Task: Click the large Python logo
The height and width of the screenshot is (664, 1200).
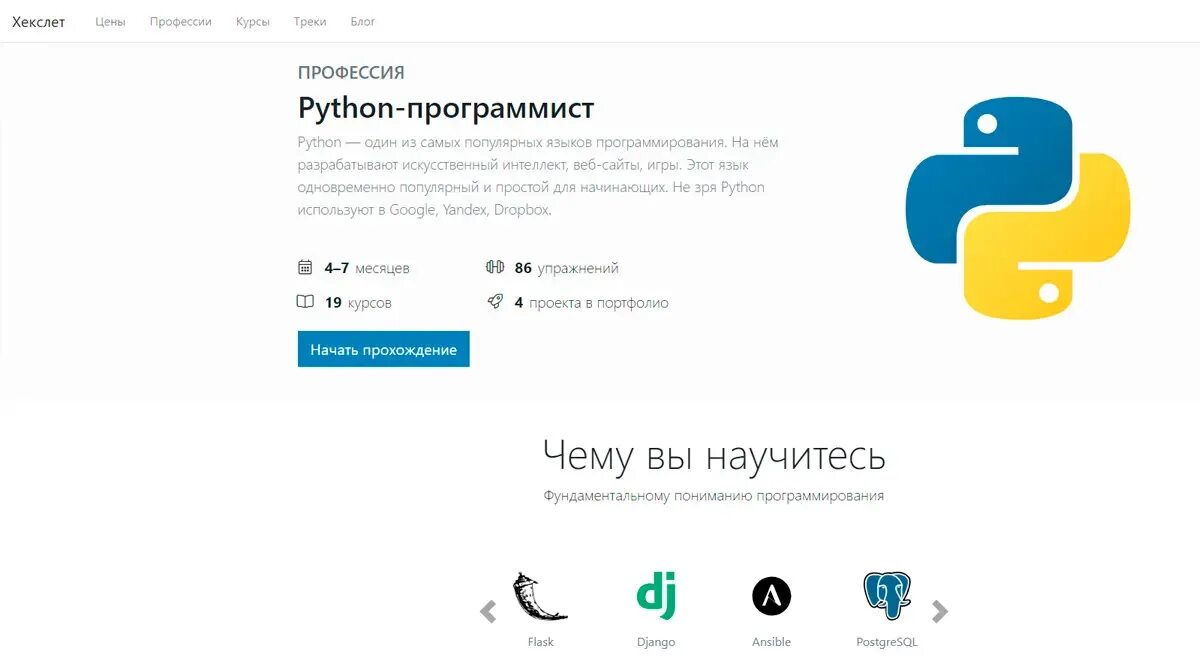Action: (1017, 208)
